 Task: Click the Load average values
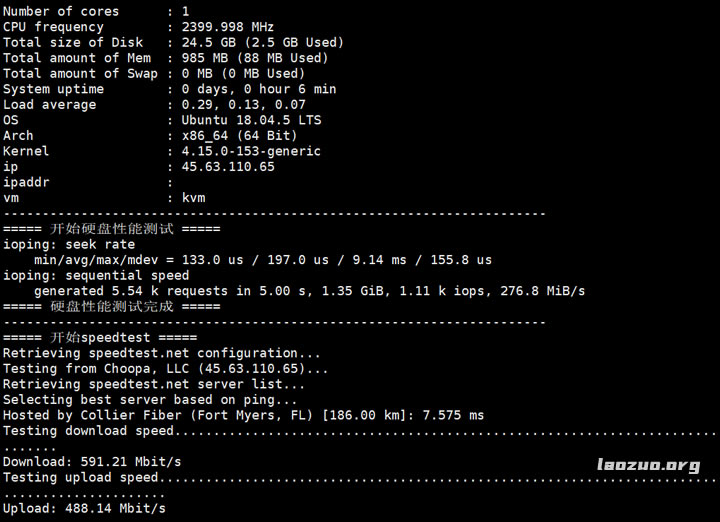tap(243, 105)
